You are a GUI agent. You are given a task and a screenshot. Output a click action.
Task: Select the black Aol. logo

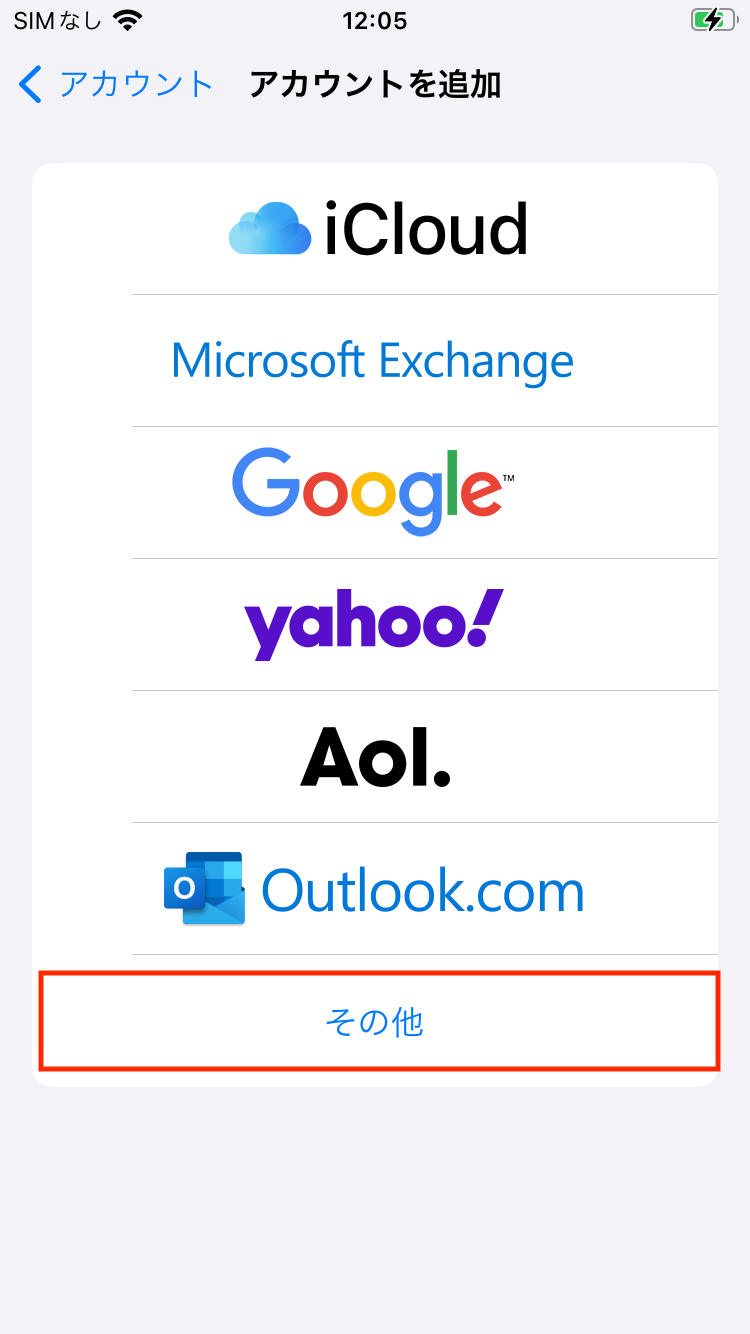[x=375, y=756]
